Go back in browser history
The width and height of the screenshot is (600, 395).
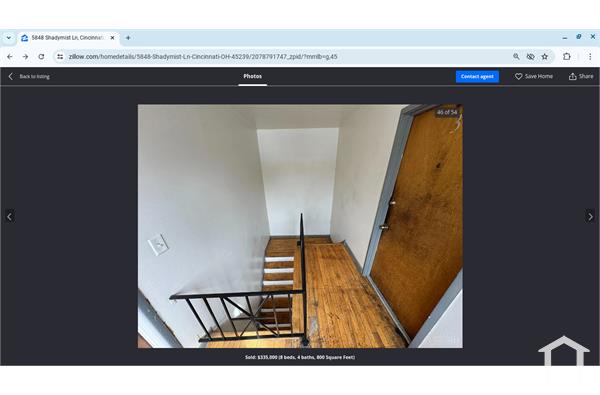point(10,57)
